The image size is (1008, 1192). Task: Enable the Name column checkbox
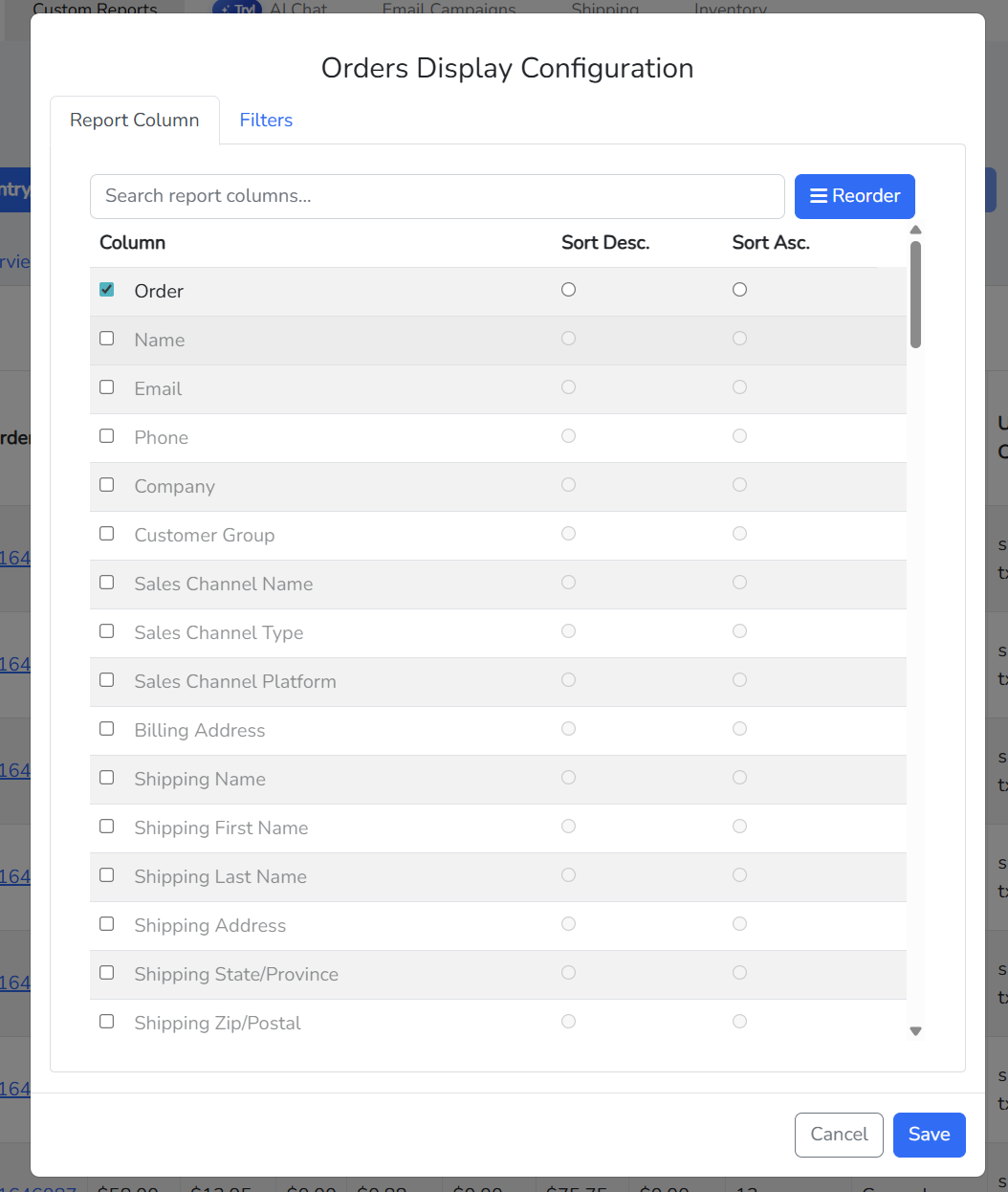[x=106, y=338]
